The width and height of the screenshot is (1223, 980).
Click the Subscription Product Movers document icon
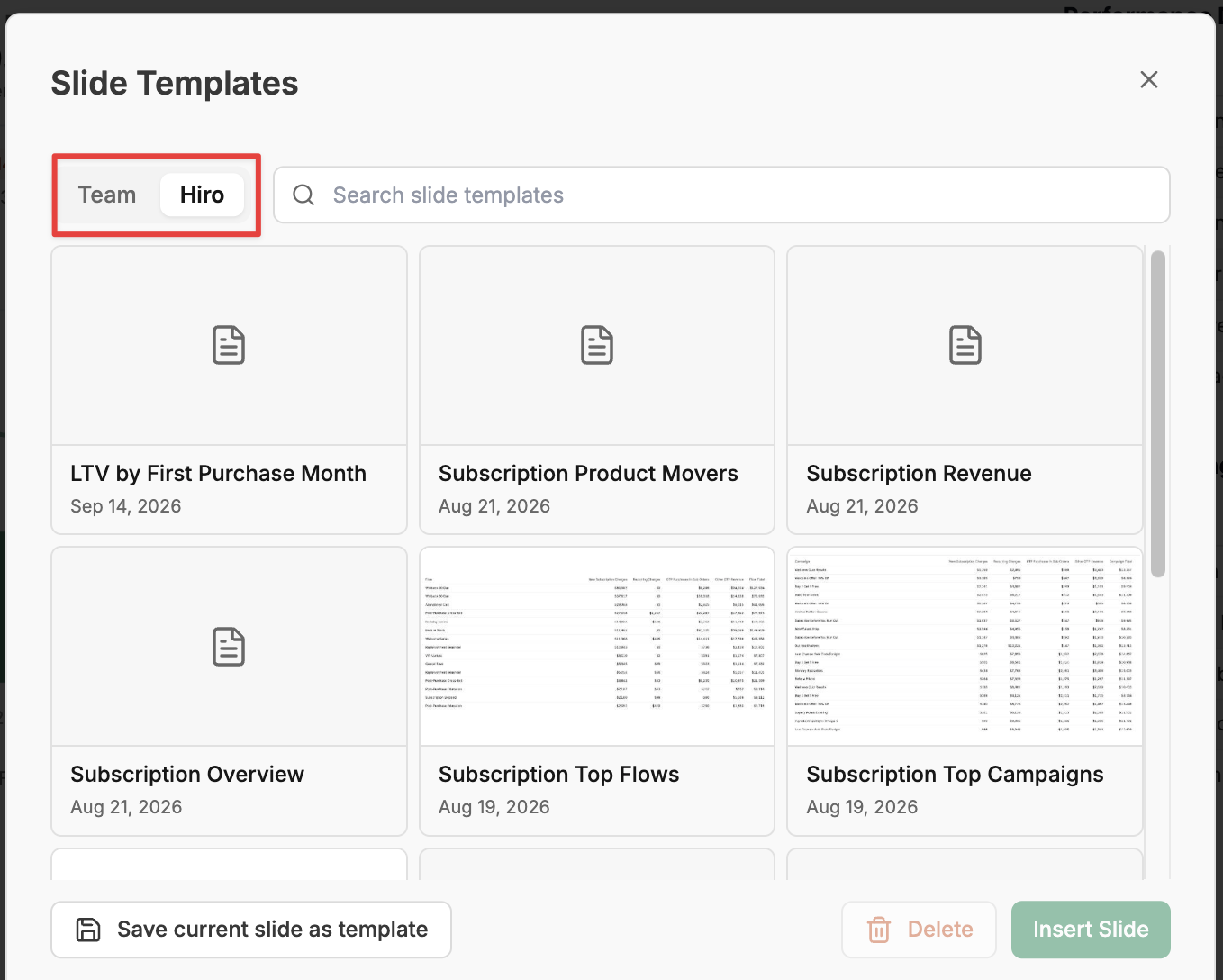pos(597,345)
